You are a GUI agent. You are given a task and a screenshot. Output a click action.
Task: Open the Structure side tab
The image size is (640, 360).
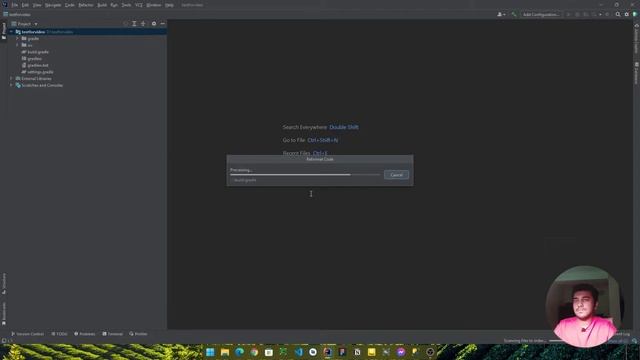point(4,283)
